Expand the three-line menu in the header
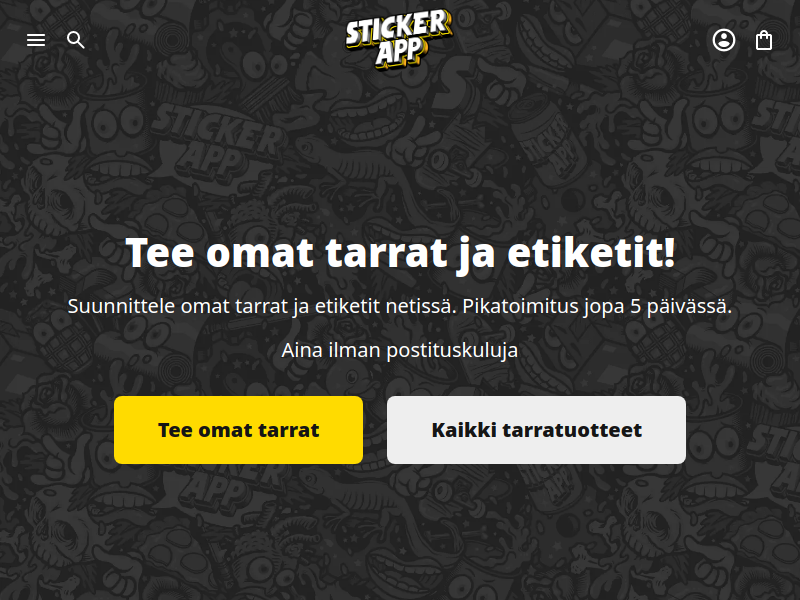This screenshot has height=600, width=800. tap(36, 40)
